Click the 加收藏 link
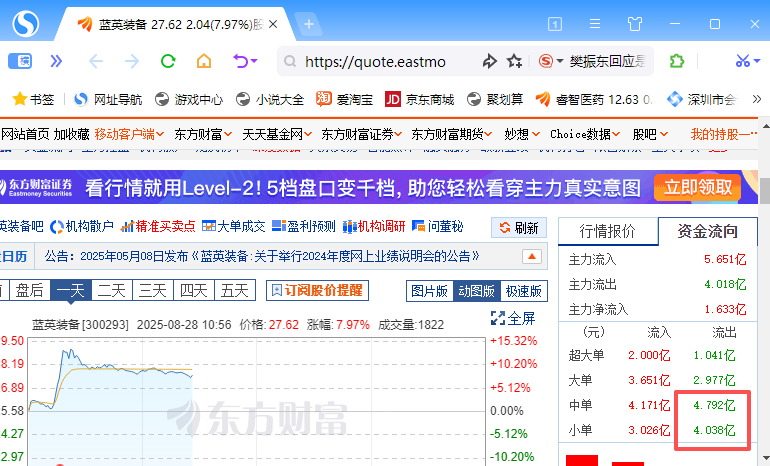The image size is (770, 466). click(72, 134)
